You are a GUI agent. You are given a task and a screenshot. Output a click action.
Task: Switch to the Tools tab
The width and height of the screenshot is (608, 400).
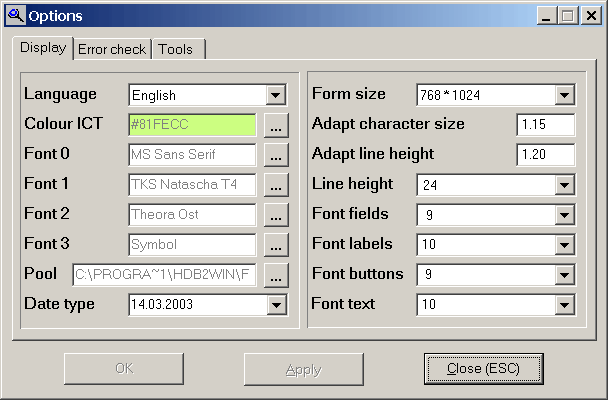coord(176,49)
